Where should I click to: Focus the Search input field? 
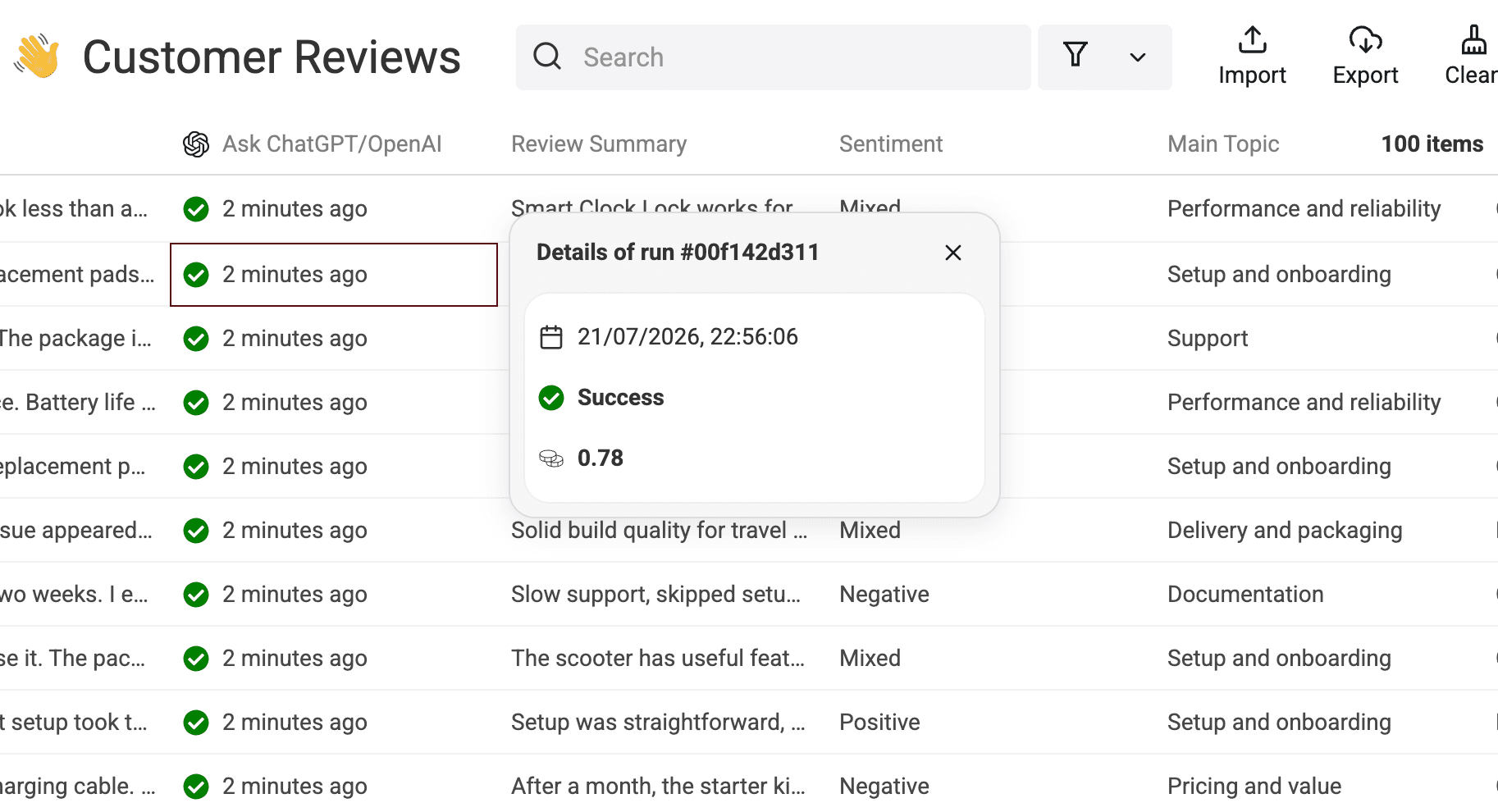pos(773,57)
